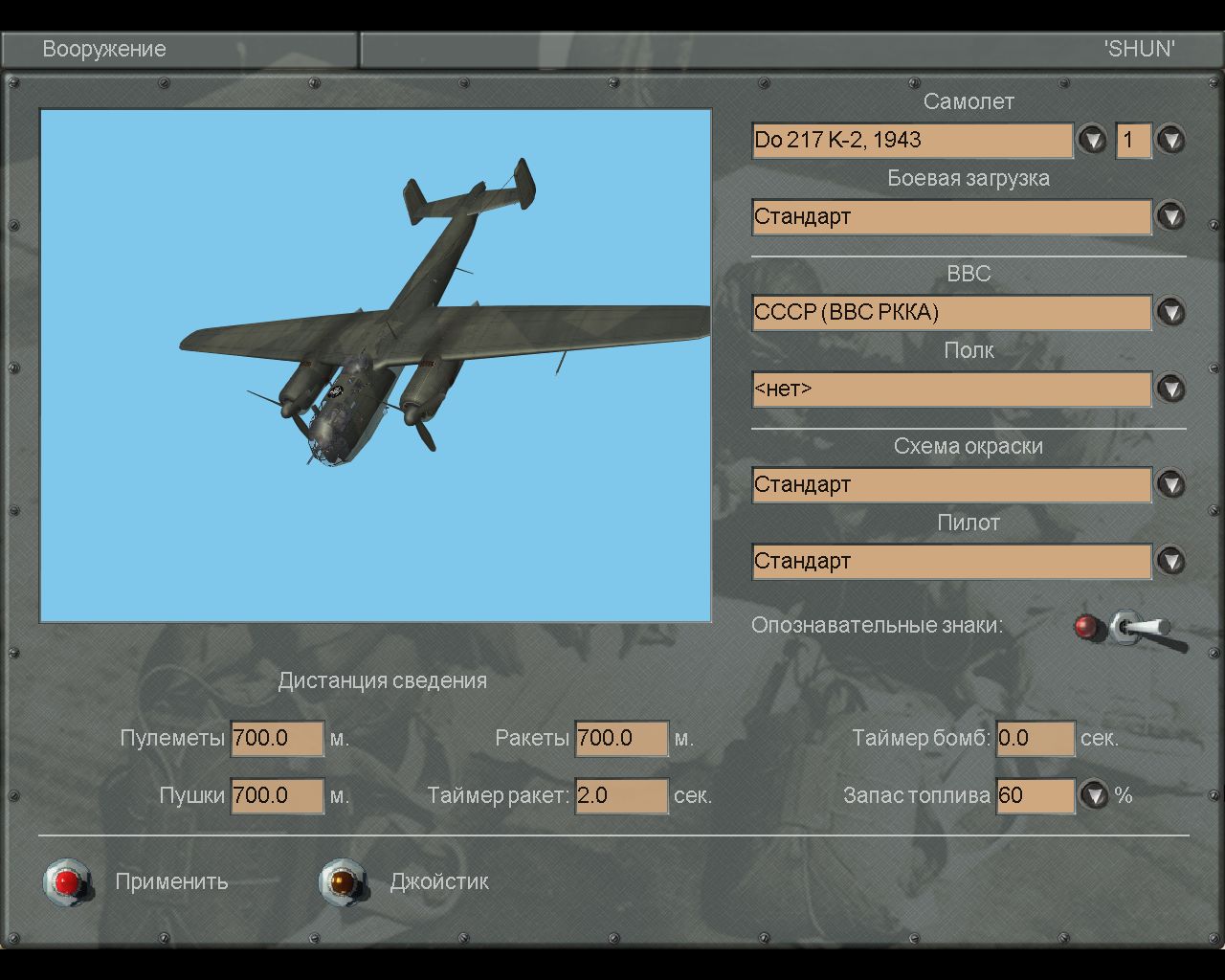Select the Таймер бомб input field
Viewport: 1225px width, 980px height.
[x=1036, y=739]
